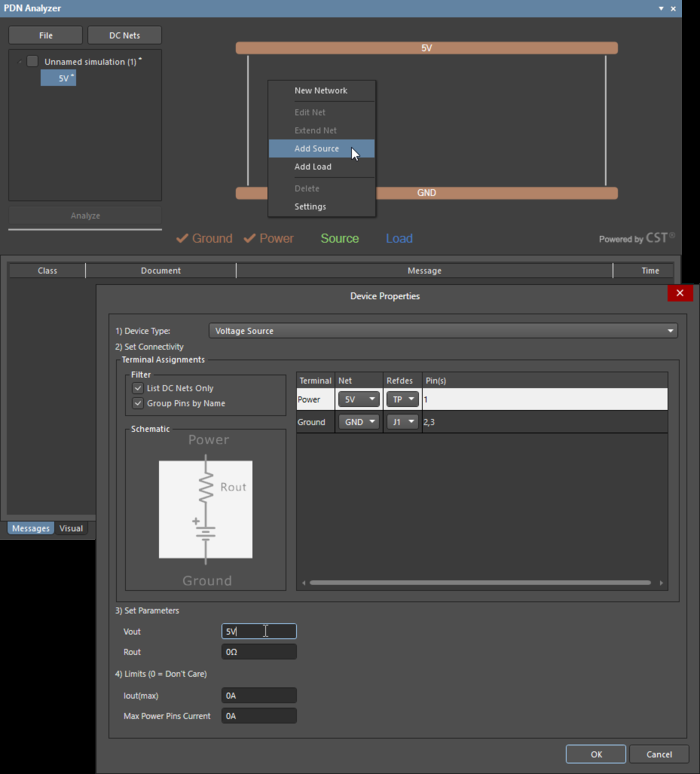Open the Power terminal Refdes dropdown
The width and height of the screenshot is (700, 774).
(x=402, y=399)
